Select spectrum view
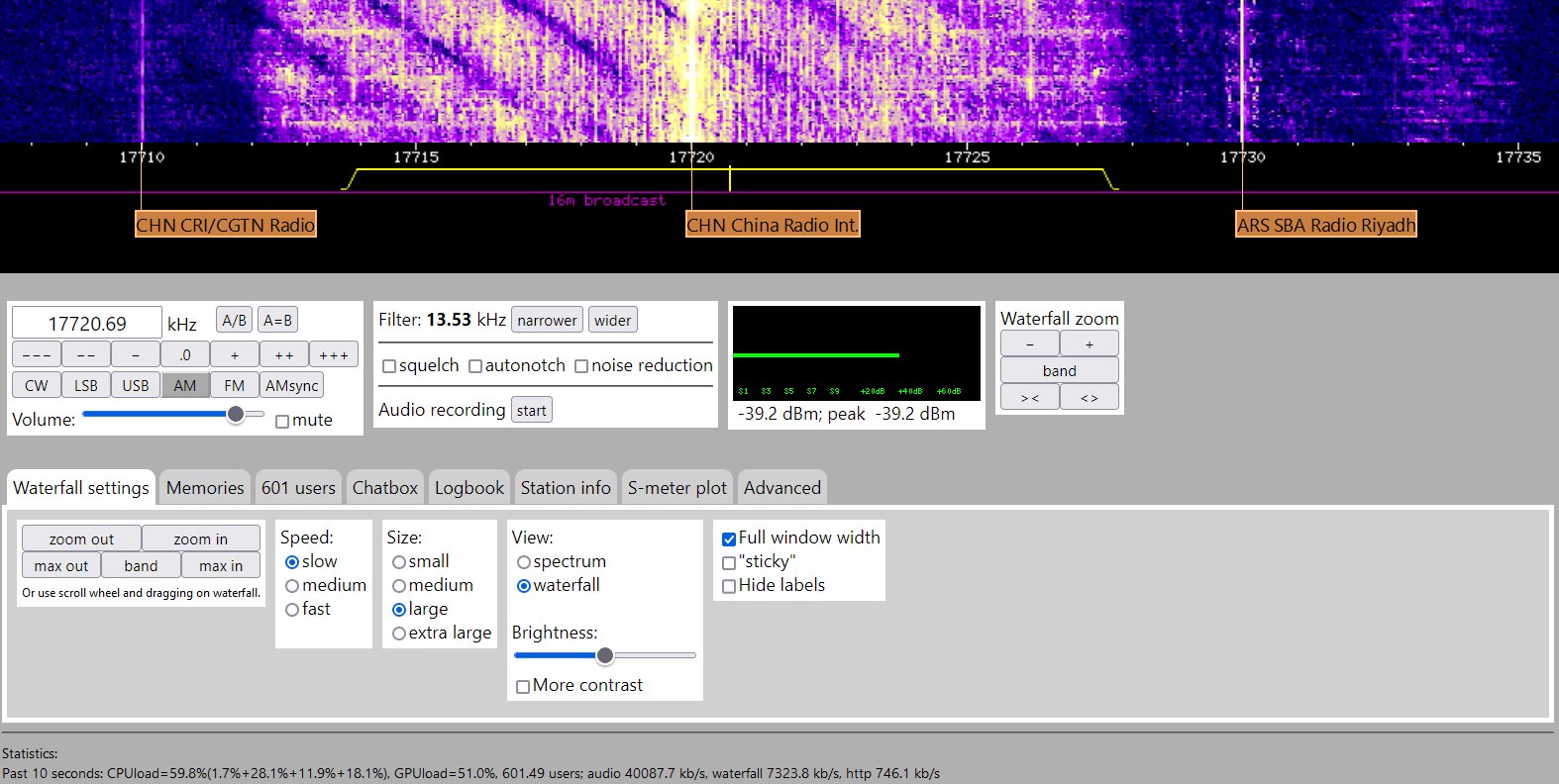The width and height of the screenshot is (1559, 784). click(x=524, y=562)
